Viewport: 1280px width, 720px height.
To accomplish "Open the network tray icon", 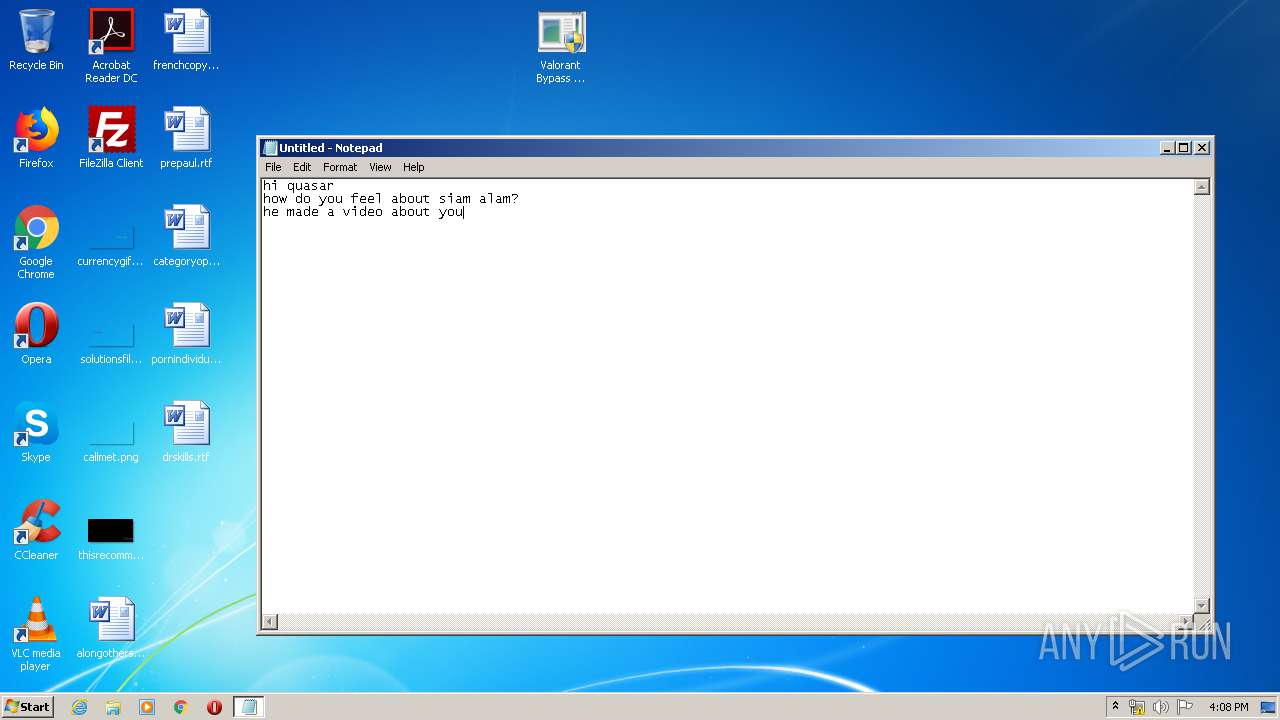I will coord(1137,707).
